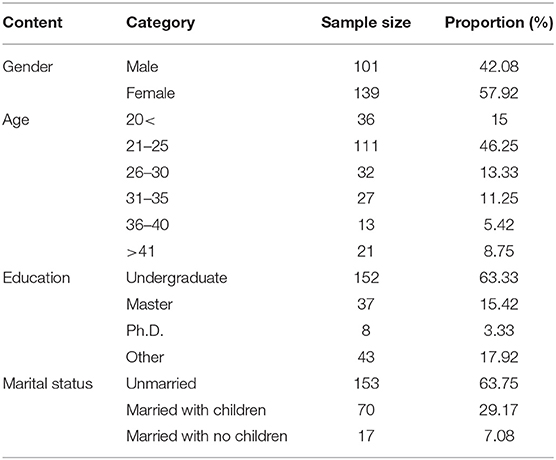556x460 pixels.
Task: Click the Male category cell
Action: [142, 67]
